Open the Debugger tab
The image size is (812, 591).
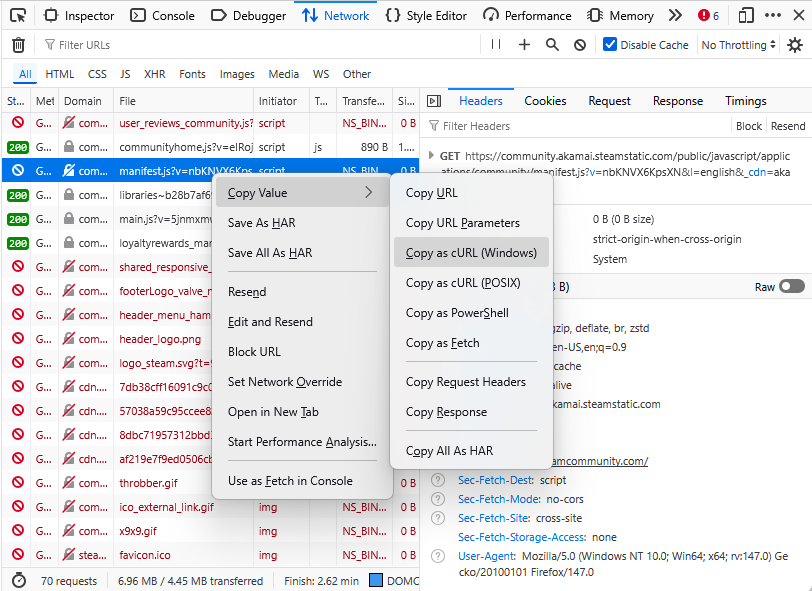click(x=249, y=16)
